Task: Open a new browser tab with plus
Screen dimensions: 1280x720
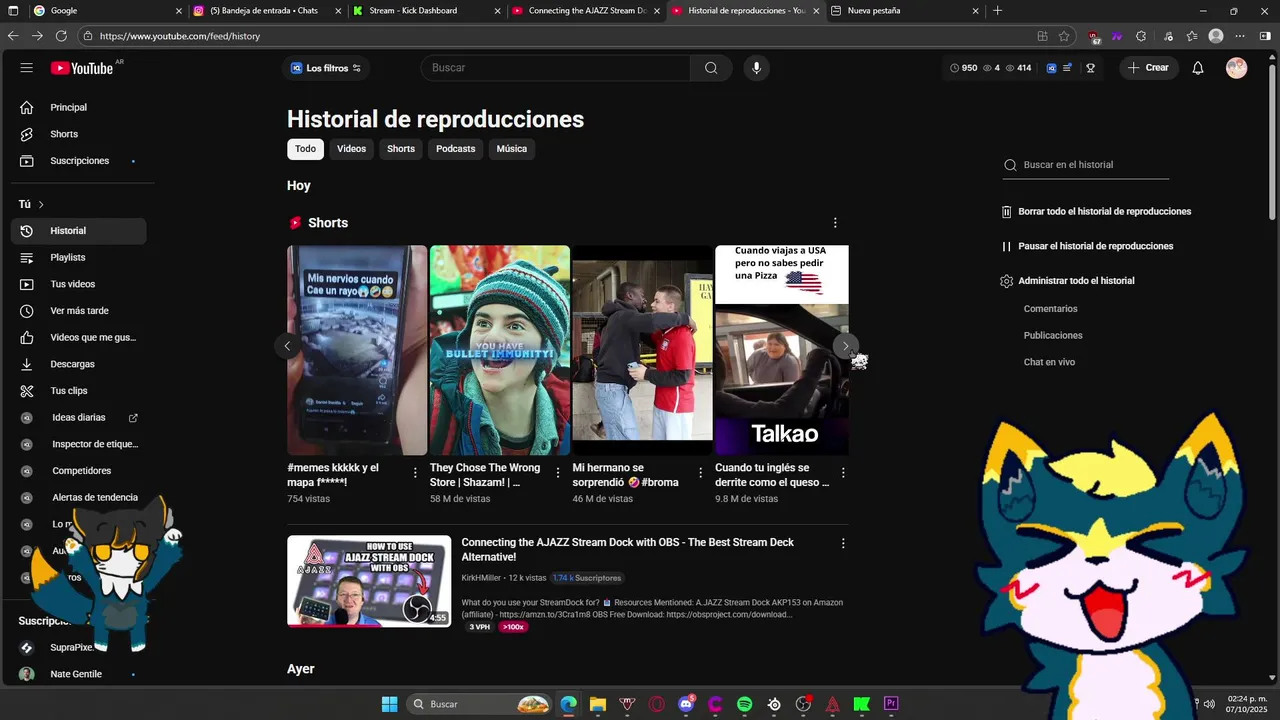Action: (x=997, y=11)
